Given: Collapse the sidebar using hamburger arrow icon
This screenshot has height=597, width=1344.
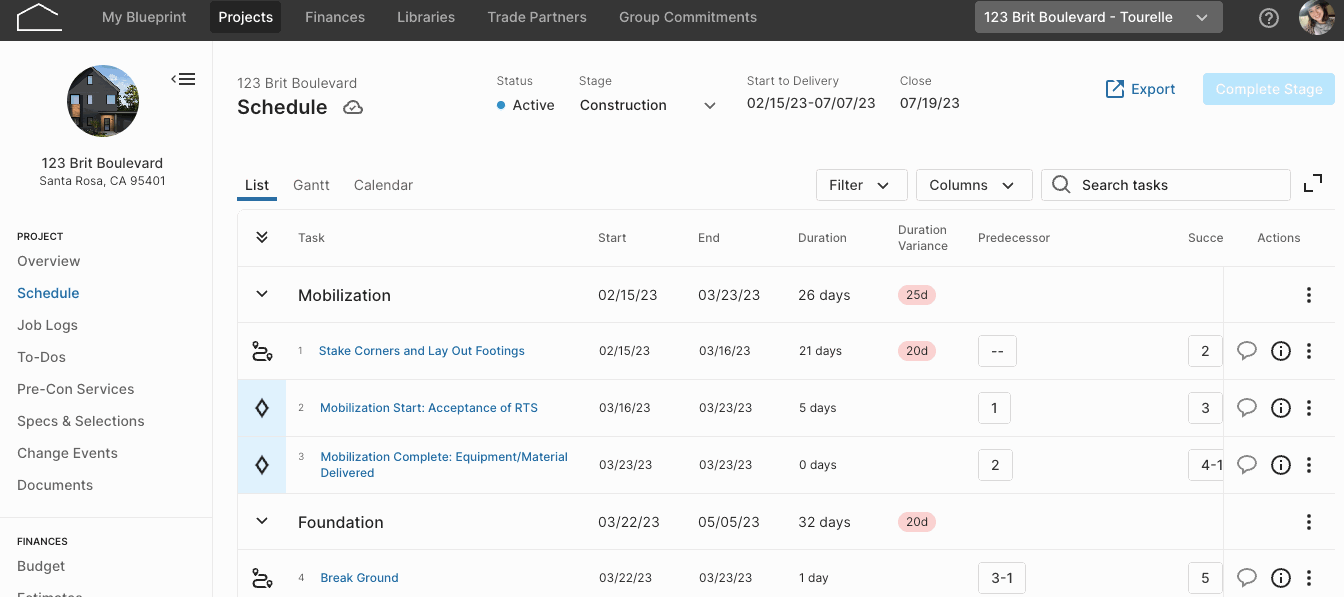Looking at the screenshot, I should (x=183, y=79).
